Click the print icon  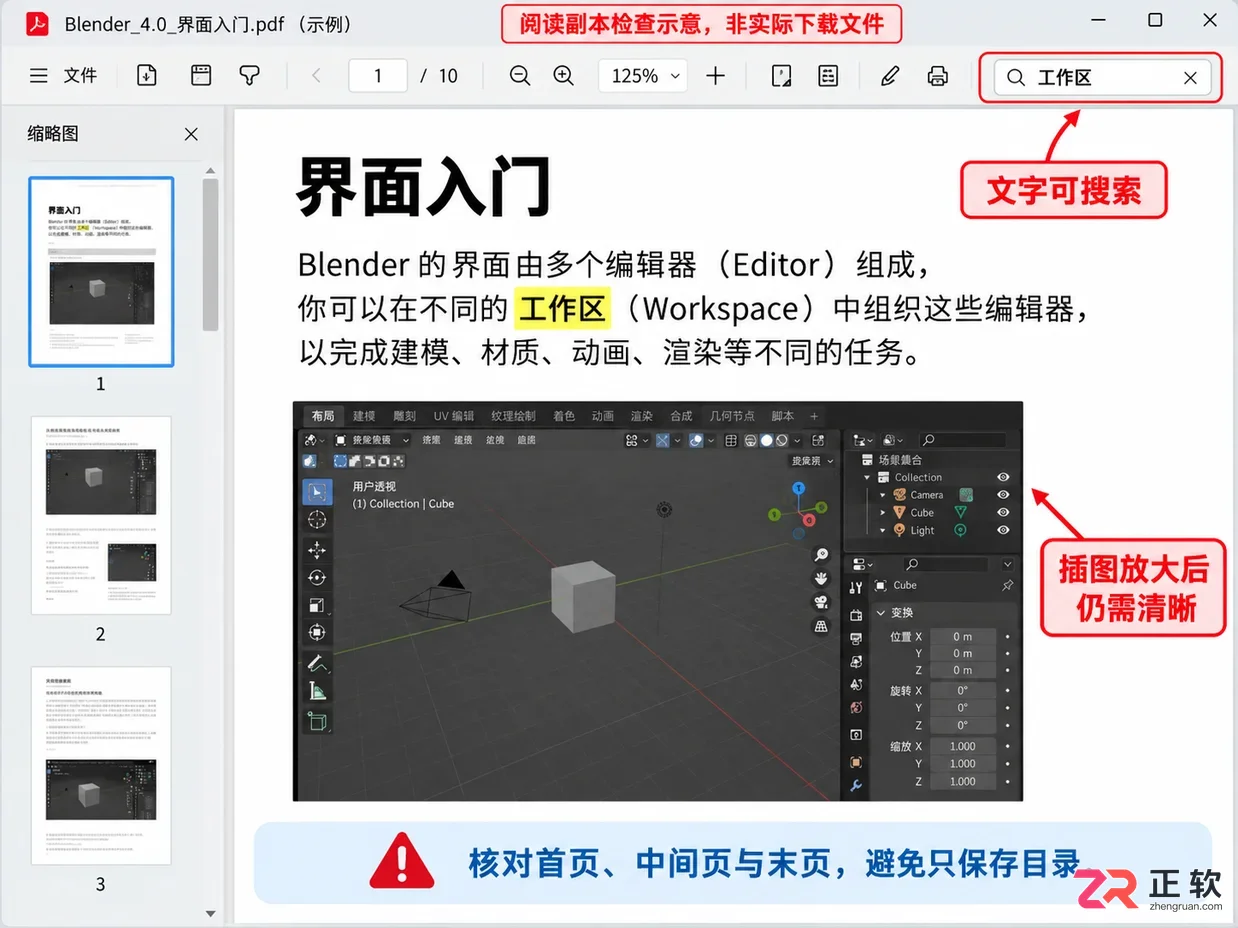tap(937, 76)
